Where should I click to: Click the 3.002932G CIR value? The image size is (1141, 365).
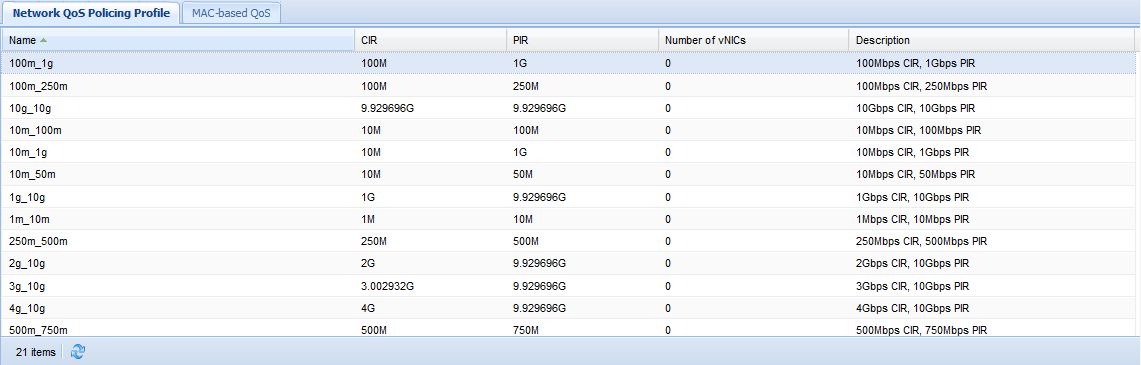pyautogui.click(x=388, y=286)
